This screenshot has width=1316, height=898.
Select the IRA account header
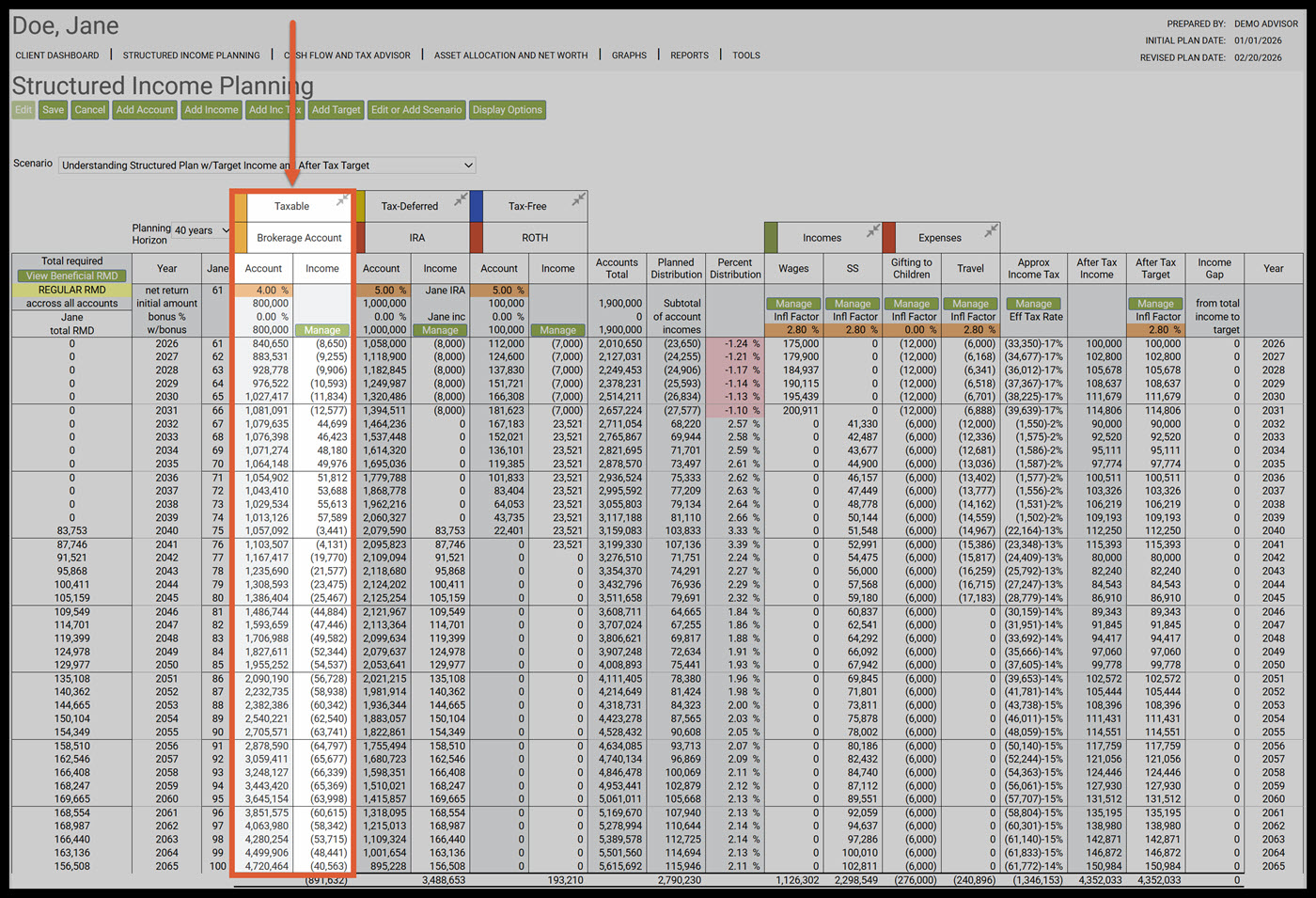[417, 238]
